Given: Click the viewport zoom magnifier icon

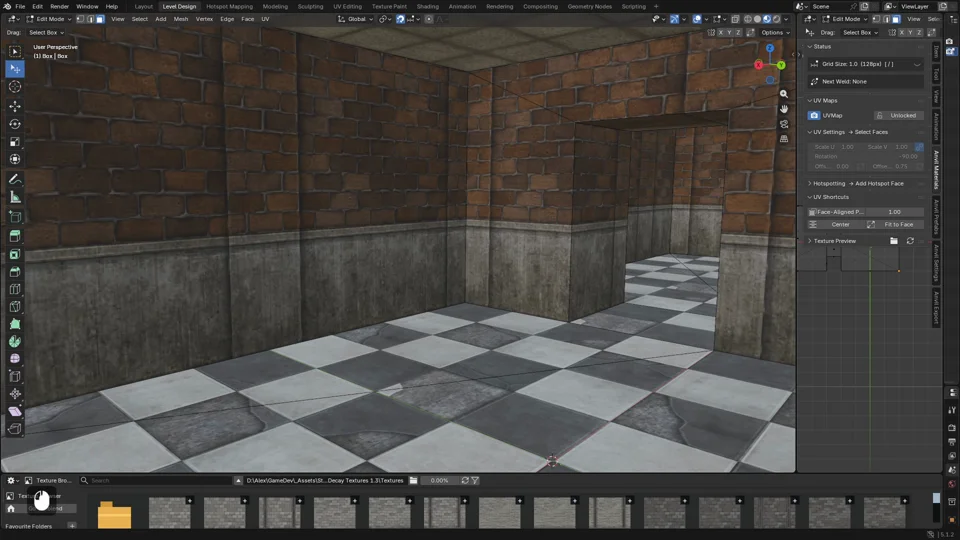Looking at the screenshot, I should point(784,94).
